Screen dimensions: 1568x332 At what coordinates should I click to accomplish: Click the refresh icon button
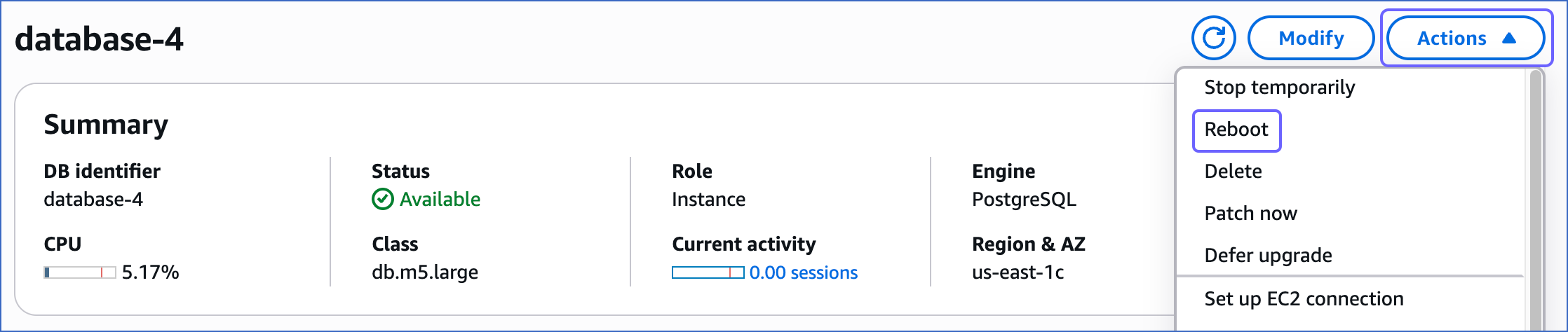coord(1213,38)
